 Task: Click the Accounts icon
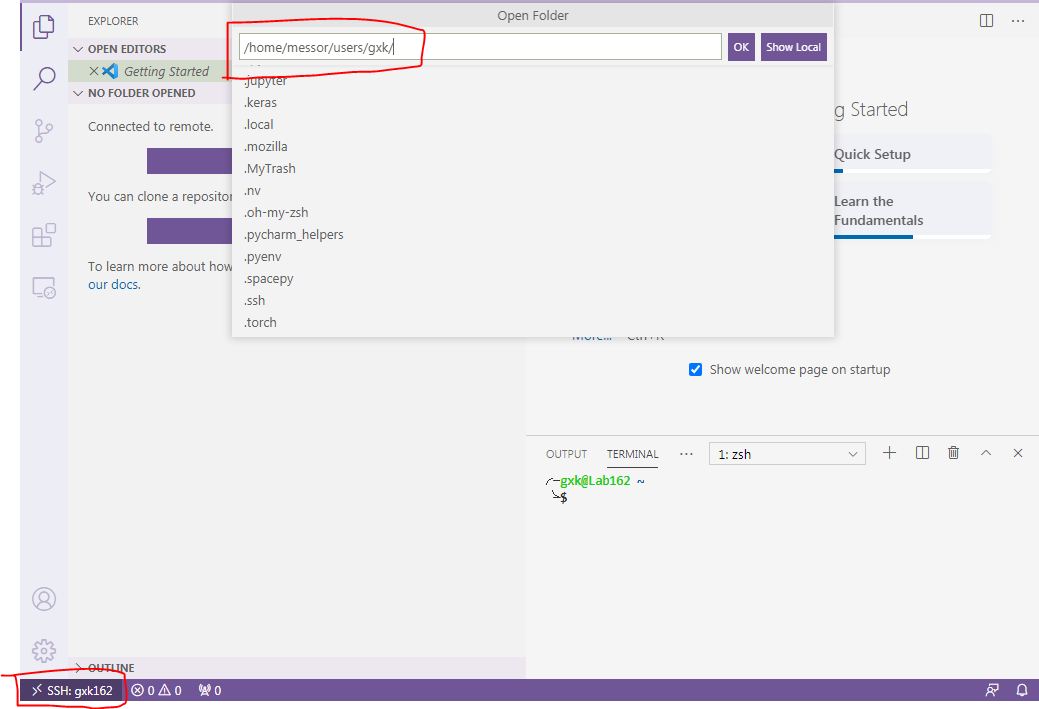tap(44, 599)
